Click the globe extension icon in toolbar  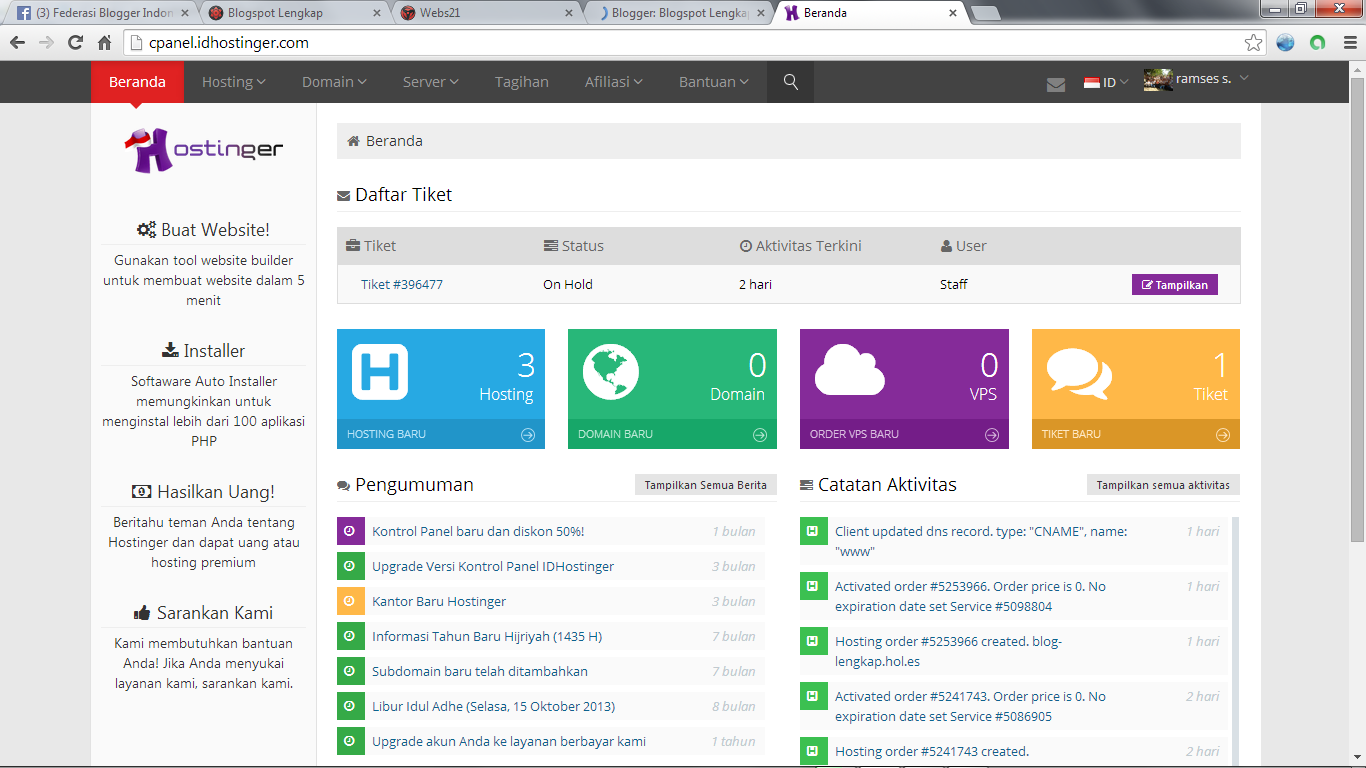[x=1285, y=43]
